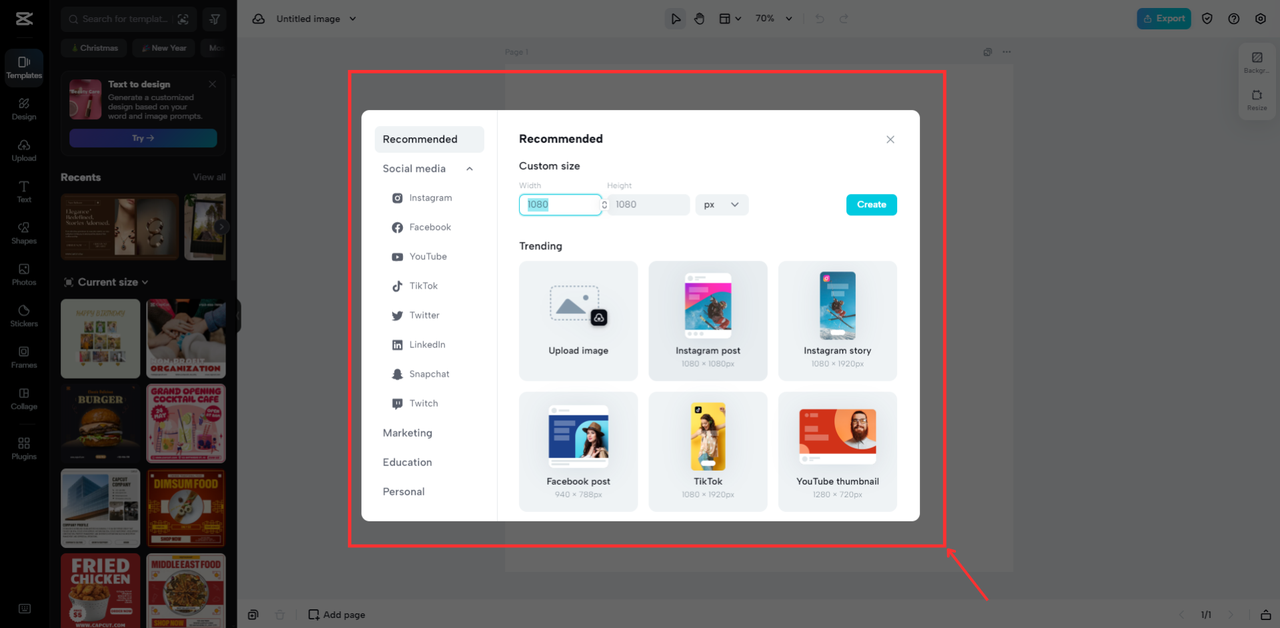Image resolution: width=1280 pixels, height=628 pixels.
Task: Dismiss the Text to design card
Action: (x=212, y=84)
